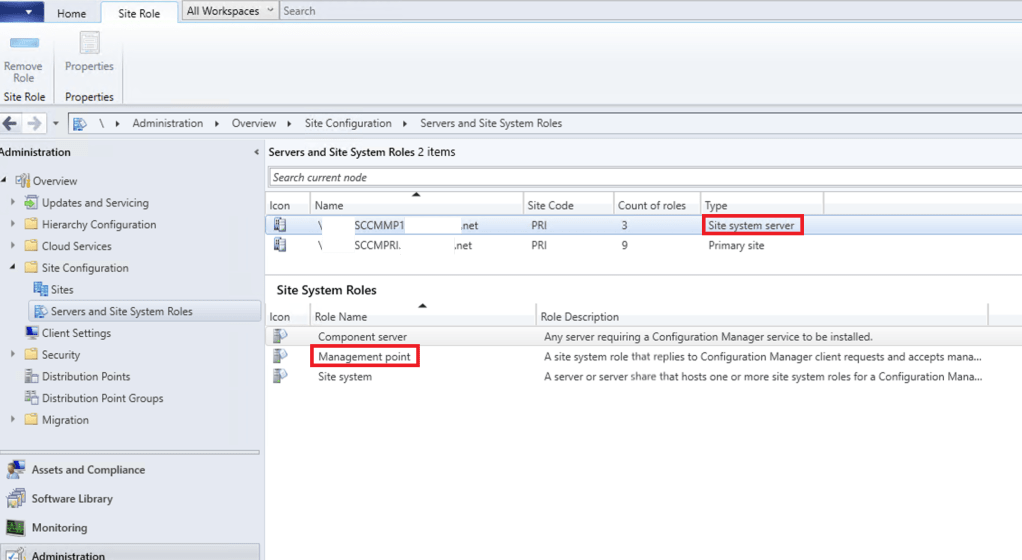Switch to the Monitoring workspace
This screenshot has height=560, width=1022.
[x=59, y=528]
